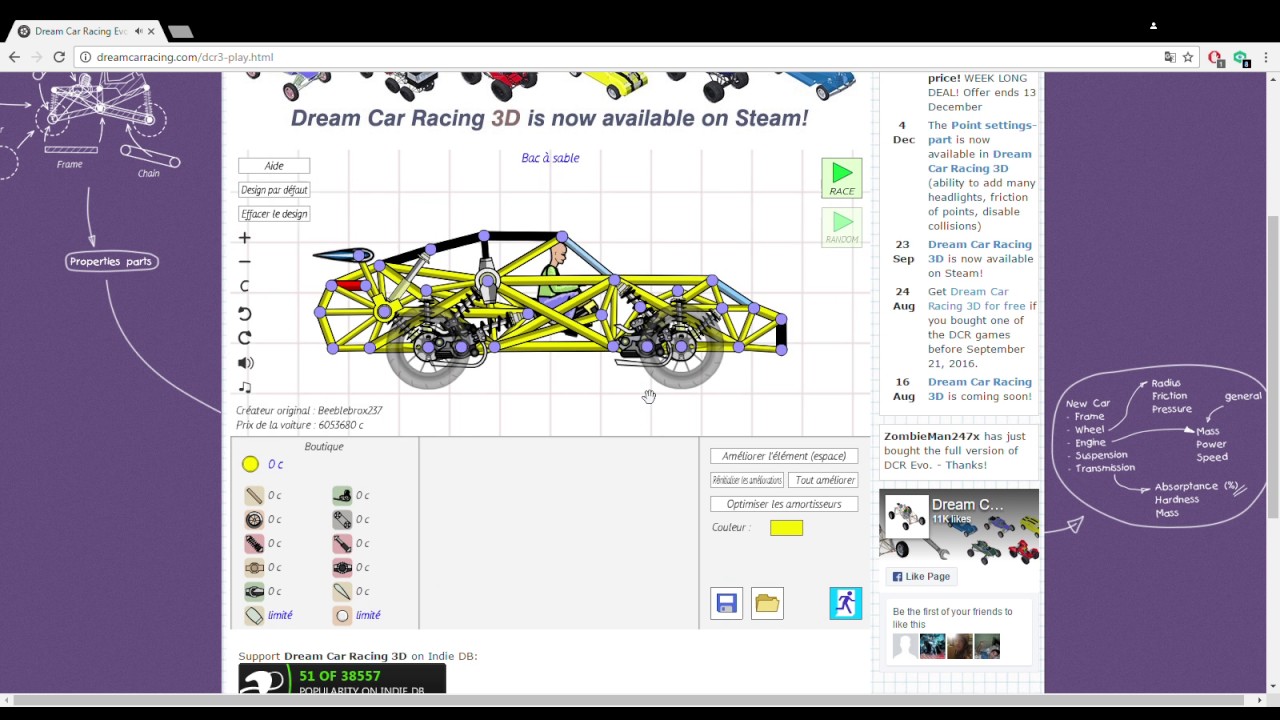
Task: Open the Point settings-part news link
Action: (x=981, y=132)
